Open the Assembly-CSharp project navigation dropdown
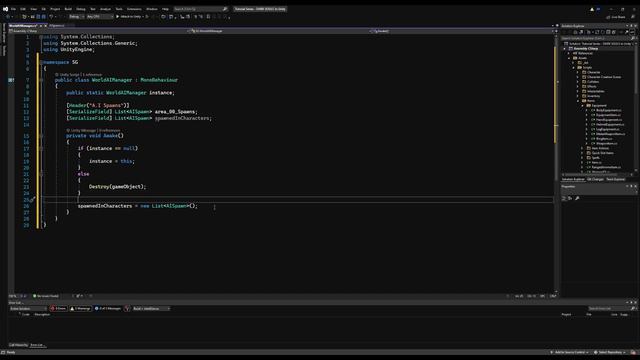Screen dimensions: 640x360 point(97,31)
